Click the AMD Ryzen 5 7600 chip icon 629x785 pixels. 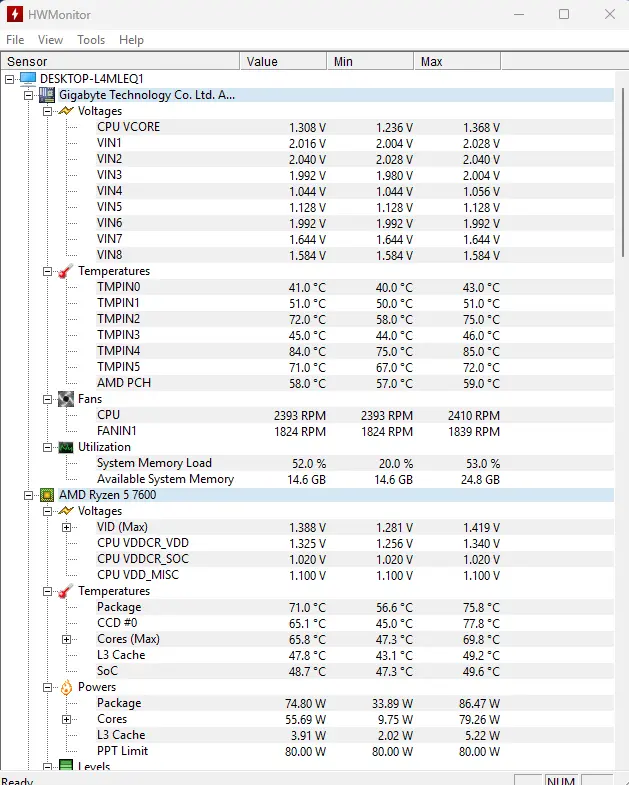[x=47, y=495]
